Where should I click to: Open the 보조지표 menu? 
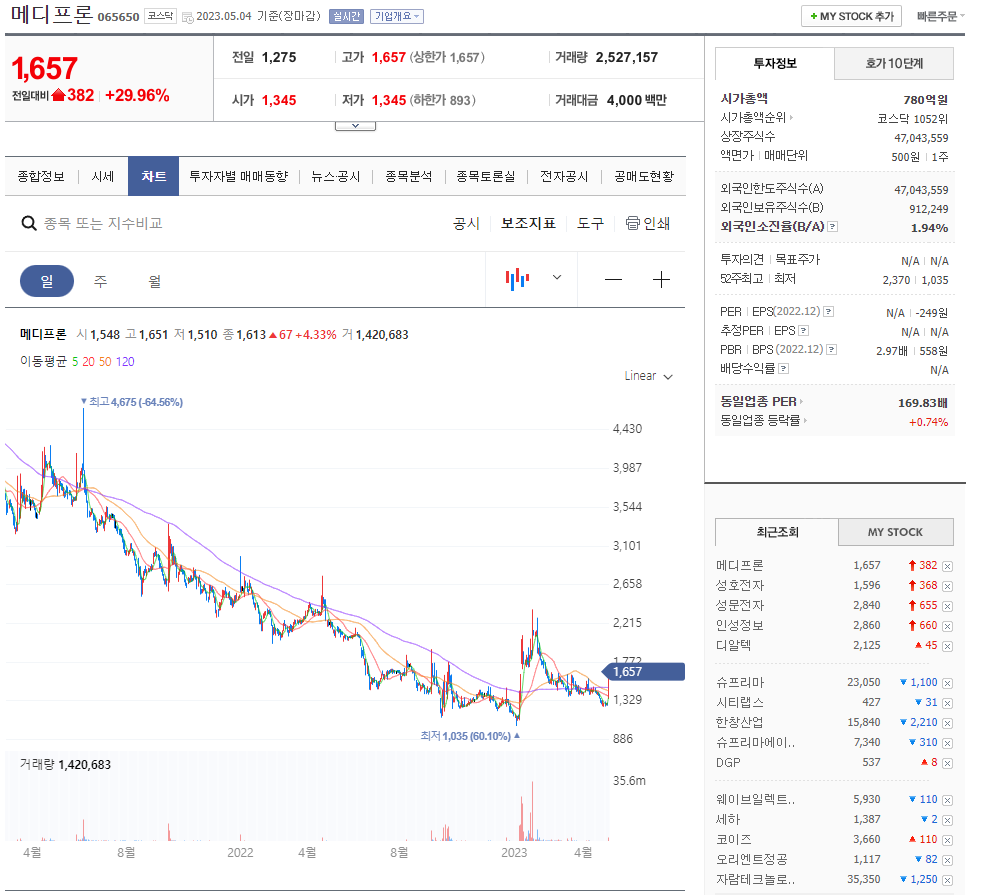pyautogui.click(x=528, y=224)
